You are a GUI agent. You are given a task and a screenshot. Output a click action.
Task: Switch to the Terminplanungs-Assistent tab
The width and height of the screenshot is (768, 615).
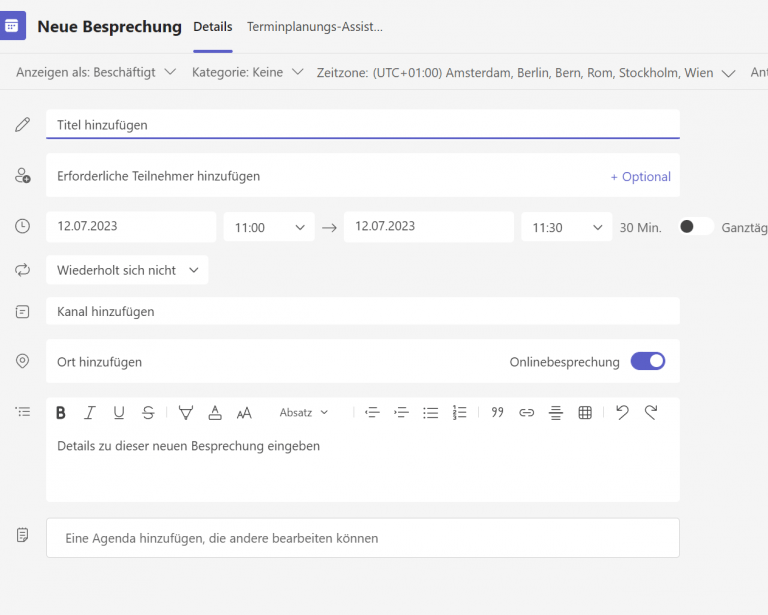[x=314, y=27]
